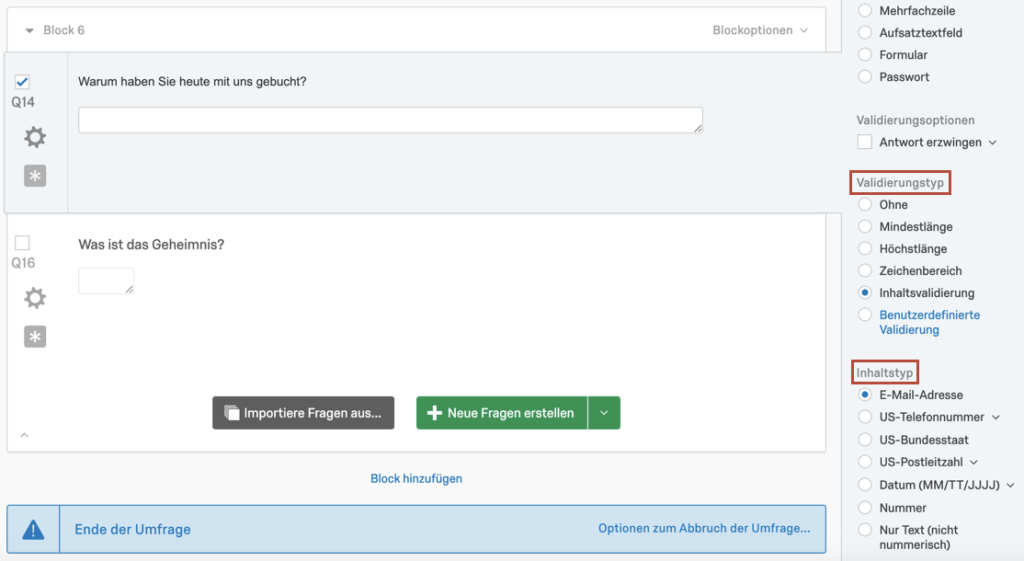Click into the Q14 answer text field
The width and height of the screenshot is (1024, 561).
[391, 120]
